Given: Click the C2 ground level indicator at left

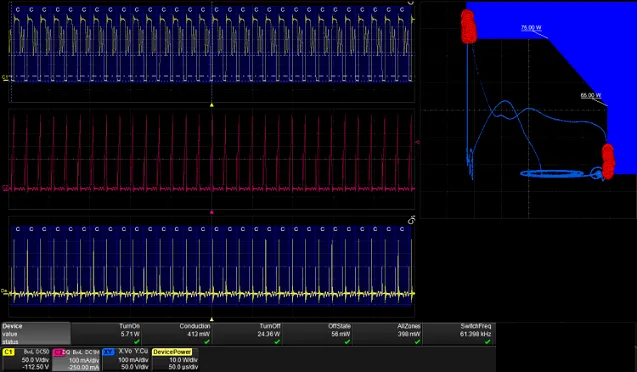Looking at the screenshot, I should point(5,188).
